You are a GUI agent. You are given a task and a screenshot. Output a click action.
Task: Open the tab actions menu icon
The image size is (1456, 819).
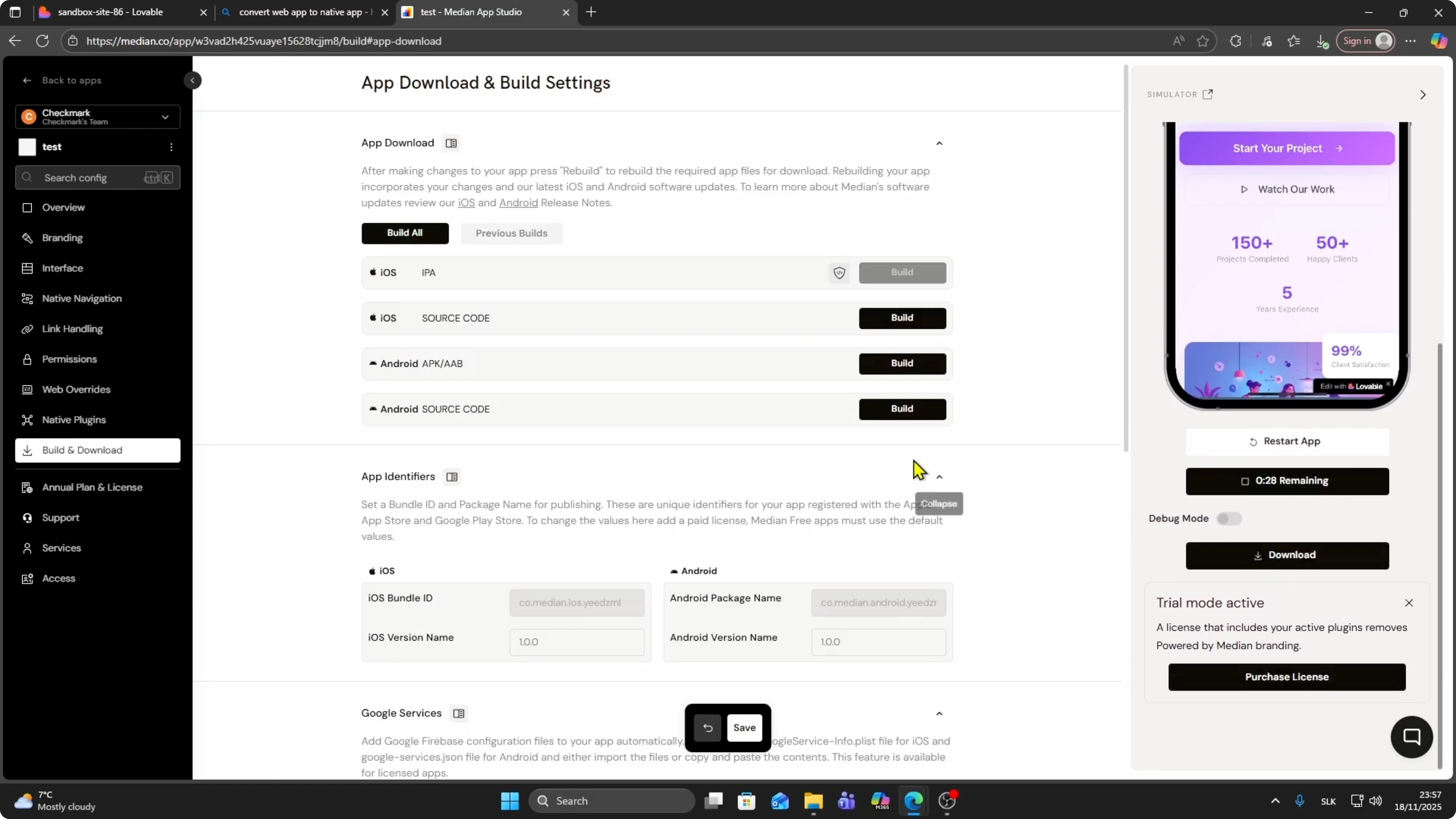click(15, 12)
